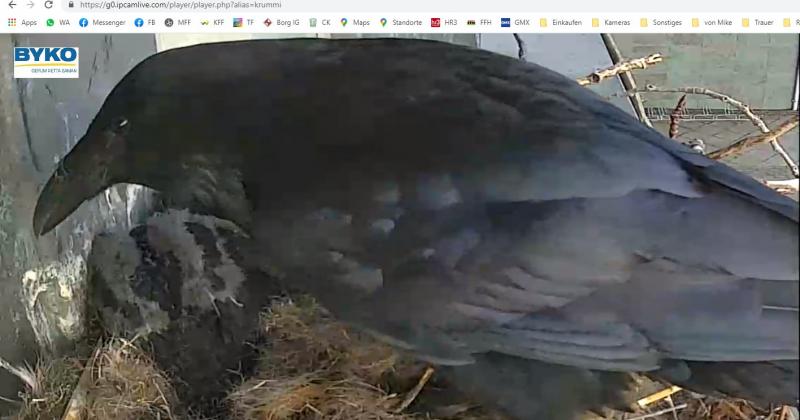Reload the current page

(48, 5)
